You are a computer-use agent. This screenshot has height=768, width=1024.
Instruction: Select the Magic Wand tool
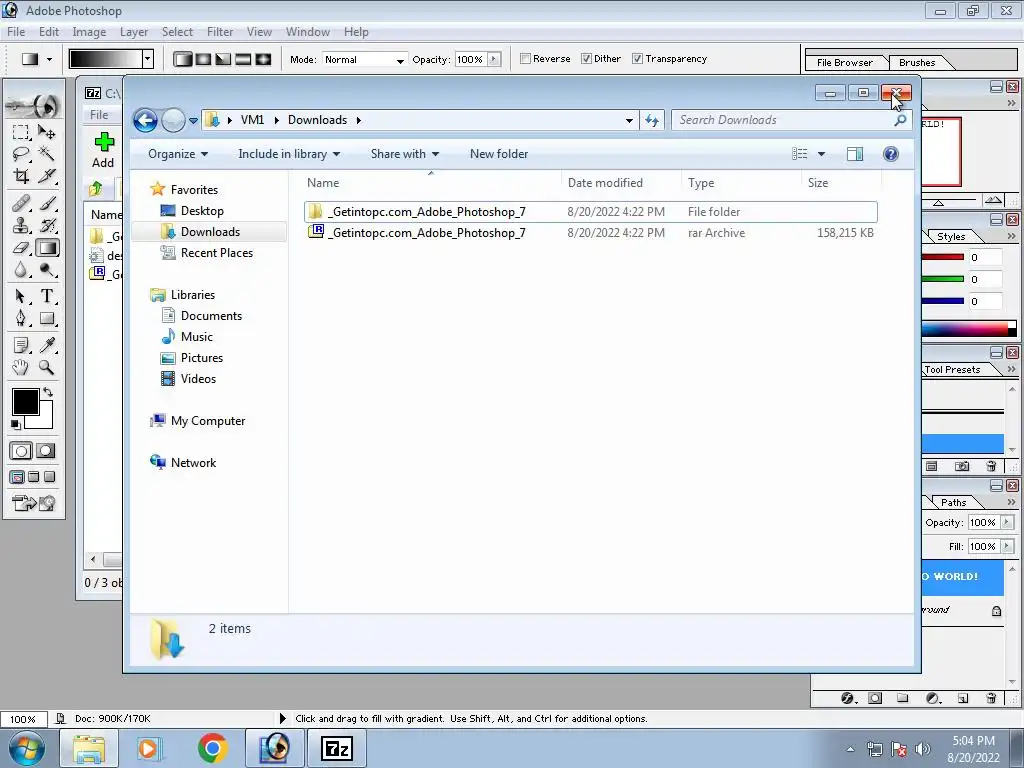pos(47,154)
